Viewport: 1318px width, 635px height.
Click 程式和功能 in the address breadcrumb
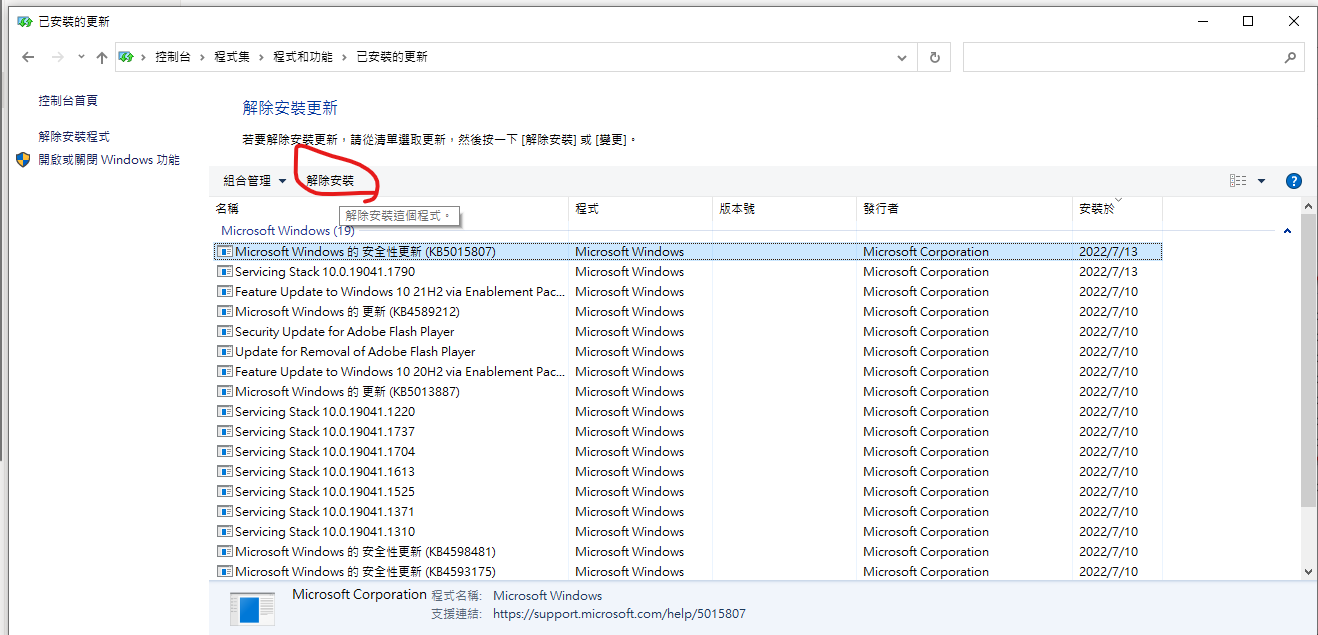click(303, 58)
